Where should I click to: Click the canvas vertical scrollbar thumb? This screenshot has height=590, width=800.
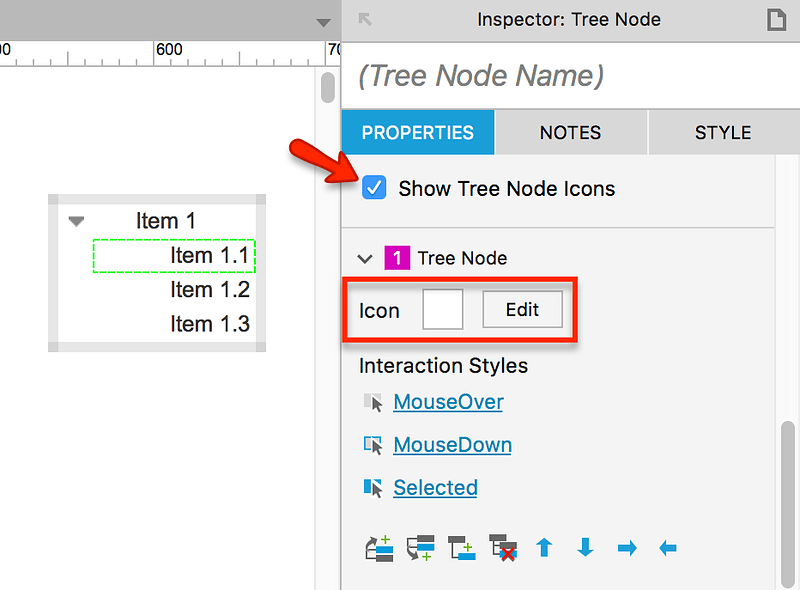tap(328, 87)
